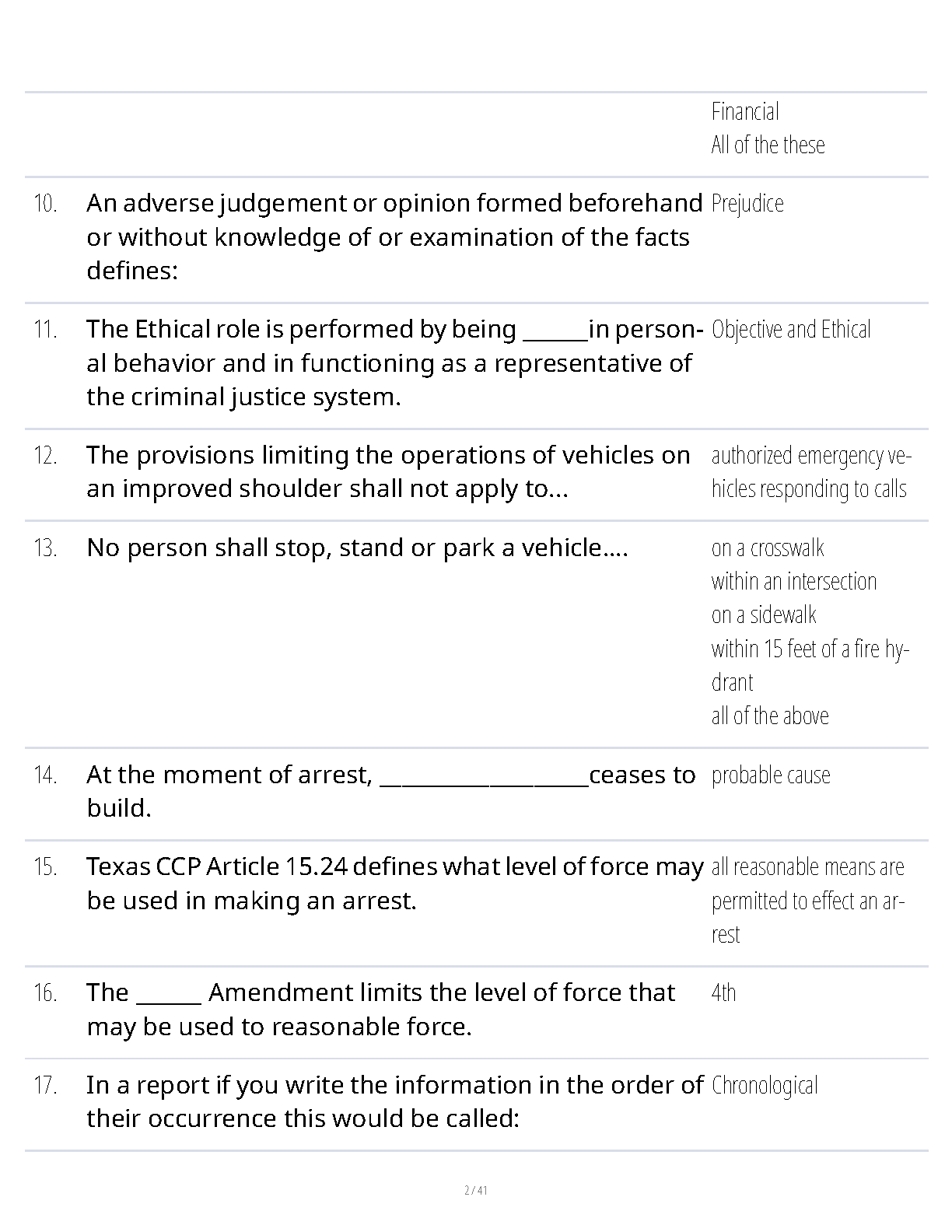Click the "Financial" answer at top

(744, 112)
